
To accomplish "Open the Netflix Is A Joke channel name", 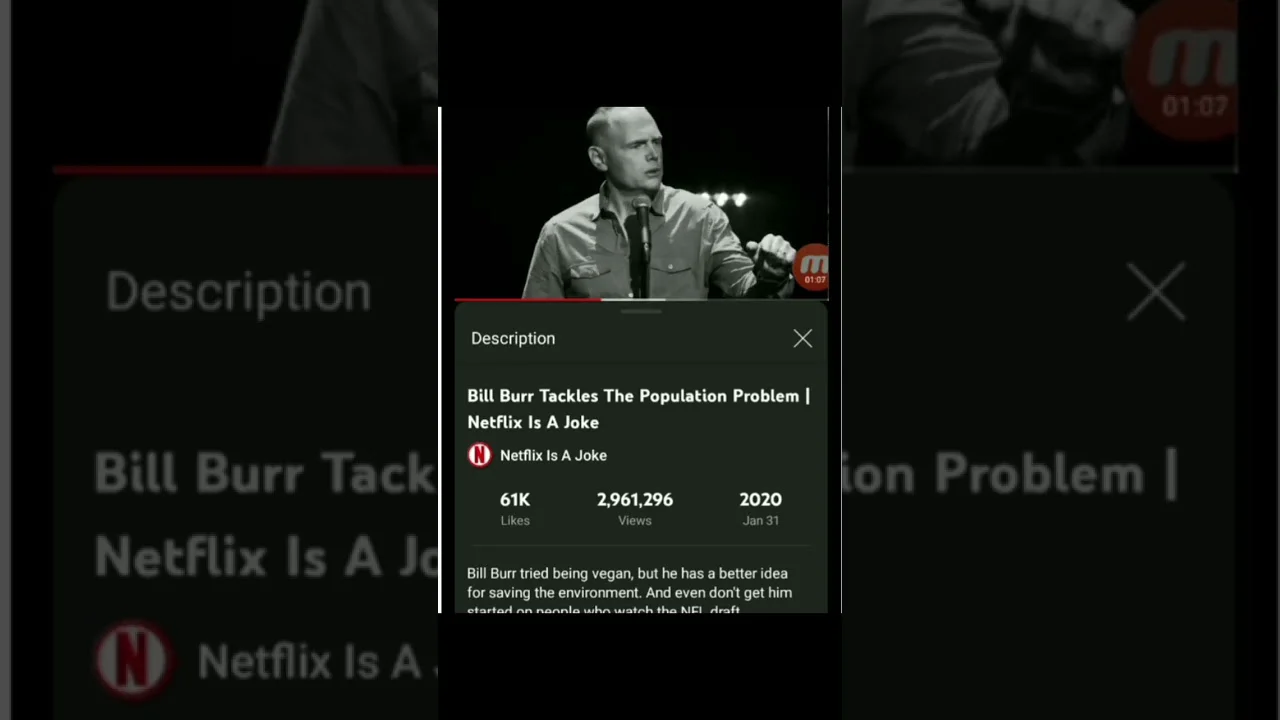I will coord(553,455).
